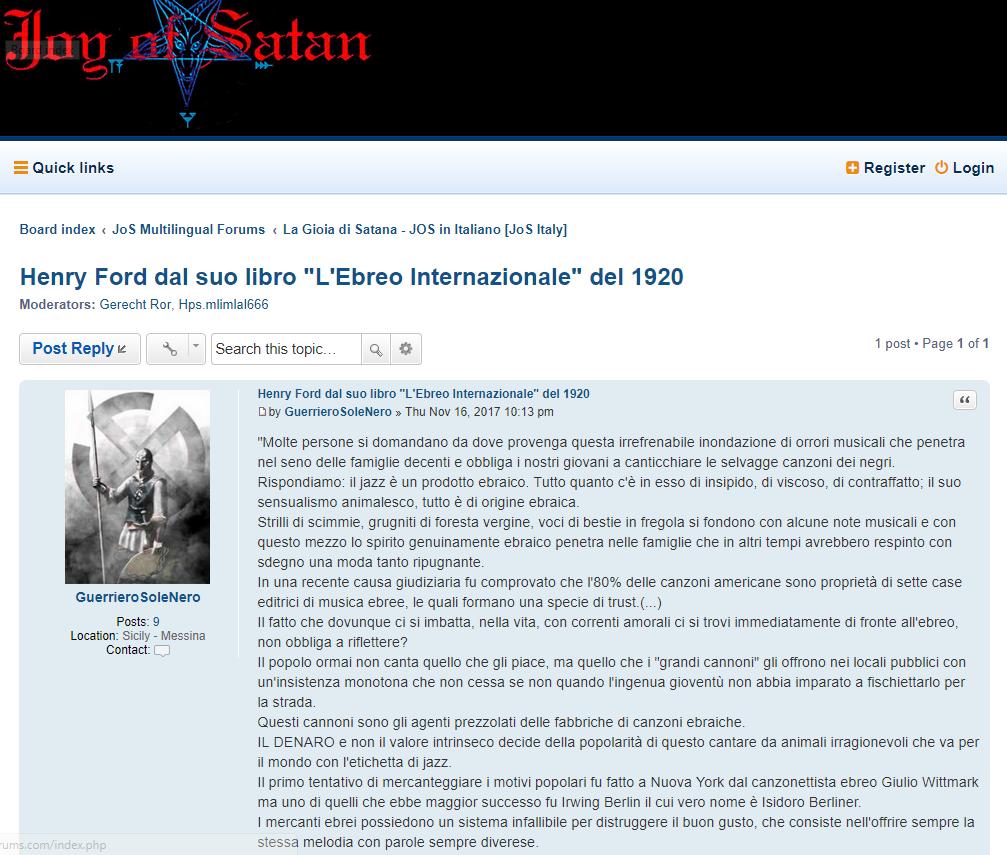The image size is (1007, 855).
Task: Click the topic tools wrench icon
Action: tap(169, 349)
